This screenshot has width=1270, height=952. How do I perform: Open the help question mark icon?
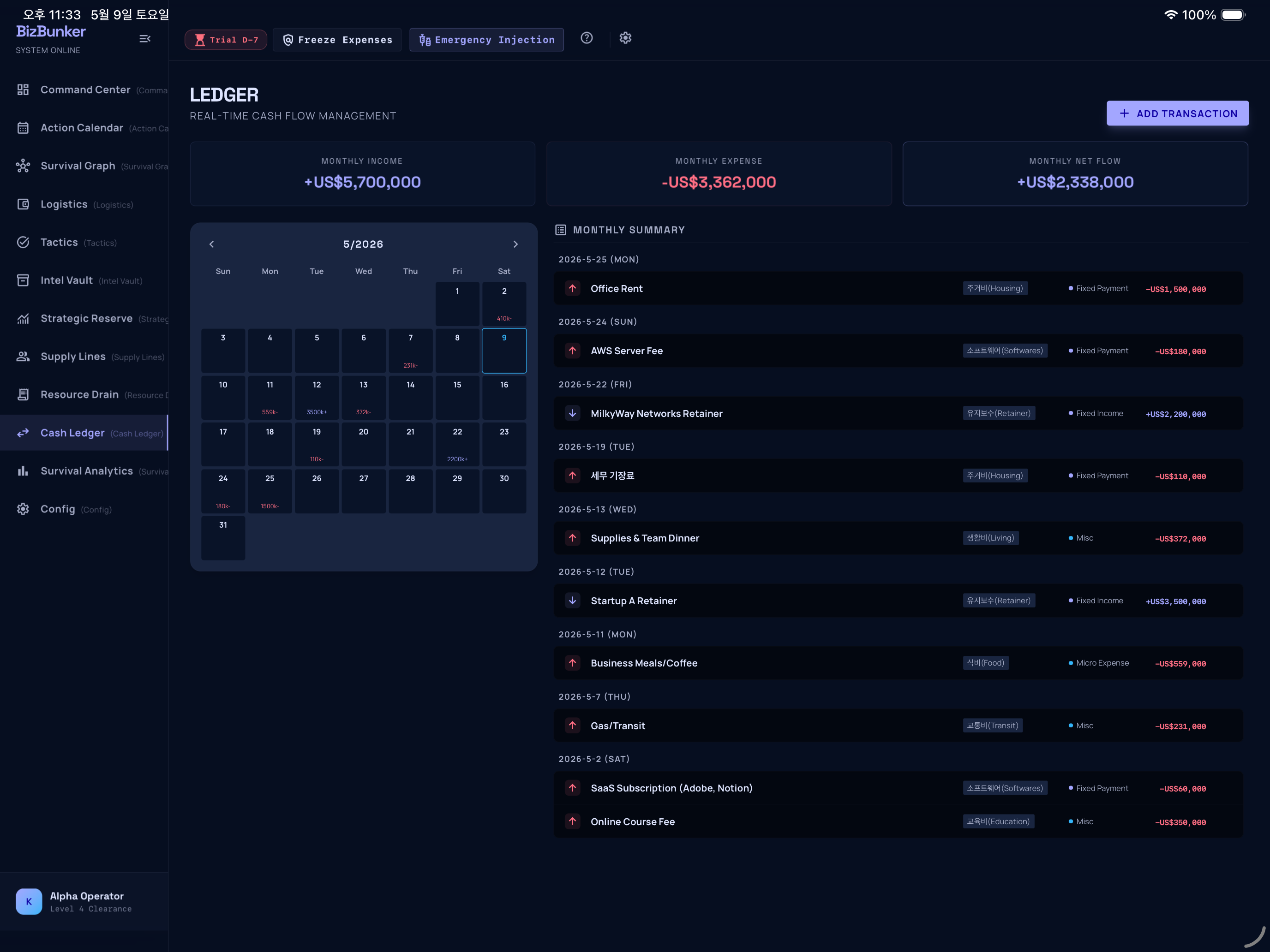click(586, 38)
